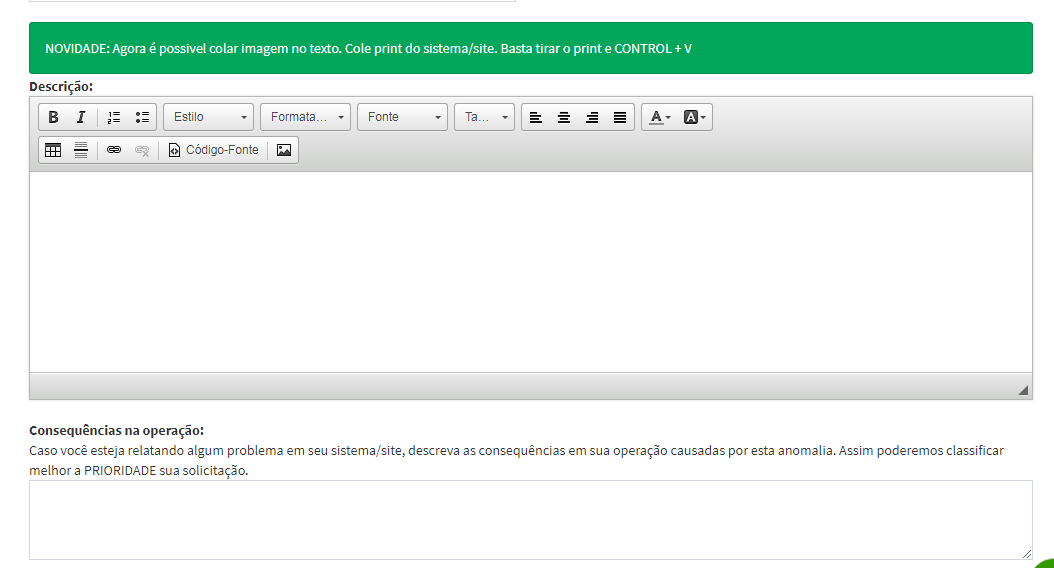Click the "Consequências na operação:" heading
Image resolution: width=1054 pixels, height=568 pixels.
116,430
